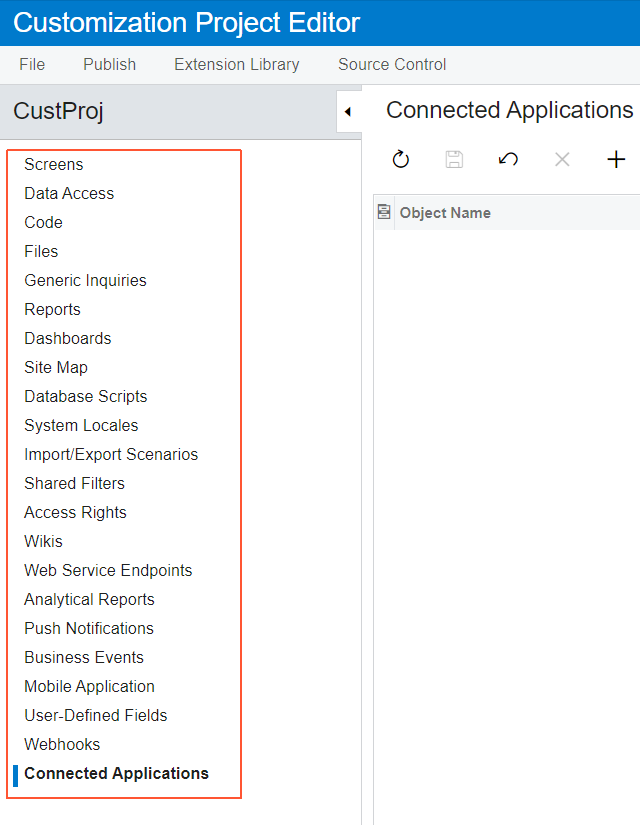Click the Refresh toolbar icon
Screen dimensions: 640x825
pos(401,159)
